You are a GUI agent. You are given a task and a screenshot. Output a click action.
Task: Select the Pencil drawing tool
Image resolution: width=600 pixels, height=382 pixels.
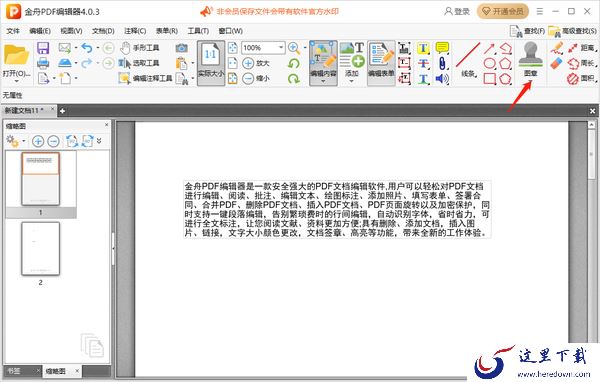(x=557, y=48)
